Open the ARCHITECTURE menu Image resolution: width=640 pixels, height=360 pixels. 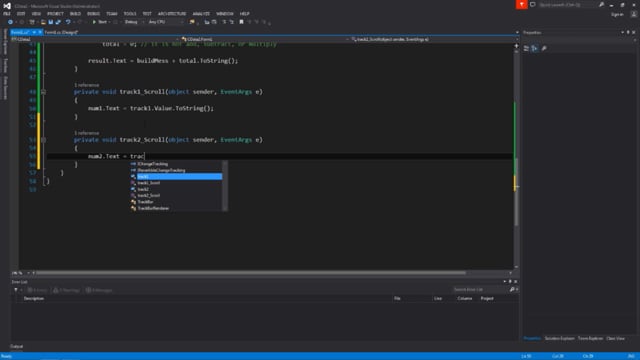coord(172,14)
